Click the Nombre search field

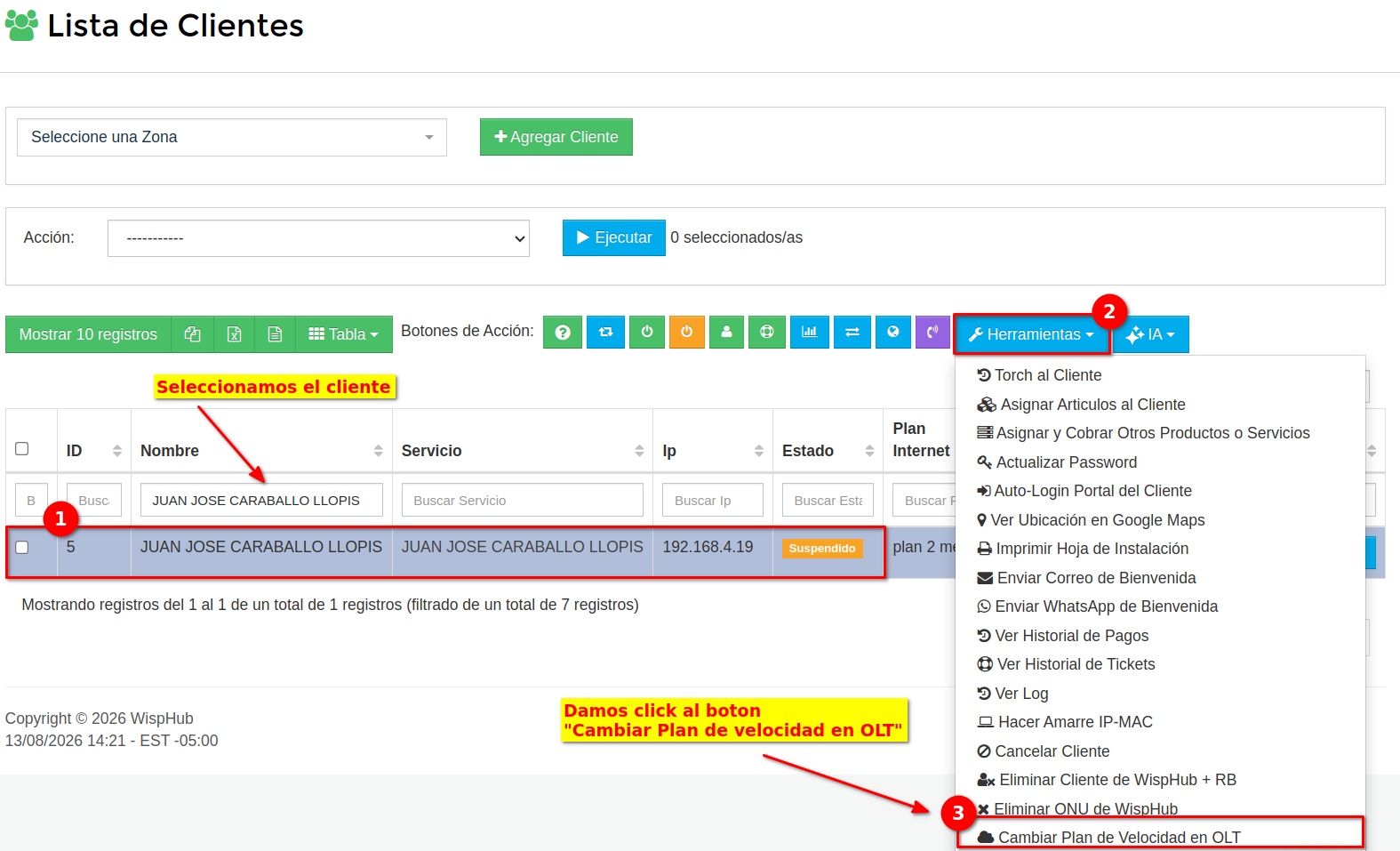point(261,500)
